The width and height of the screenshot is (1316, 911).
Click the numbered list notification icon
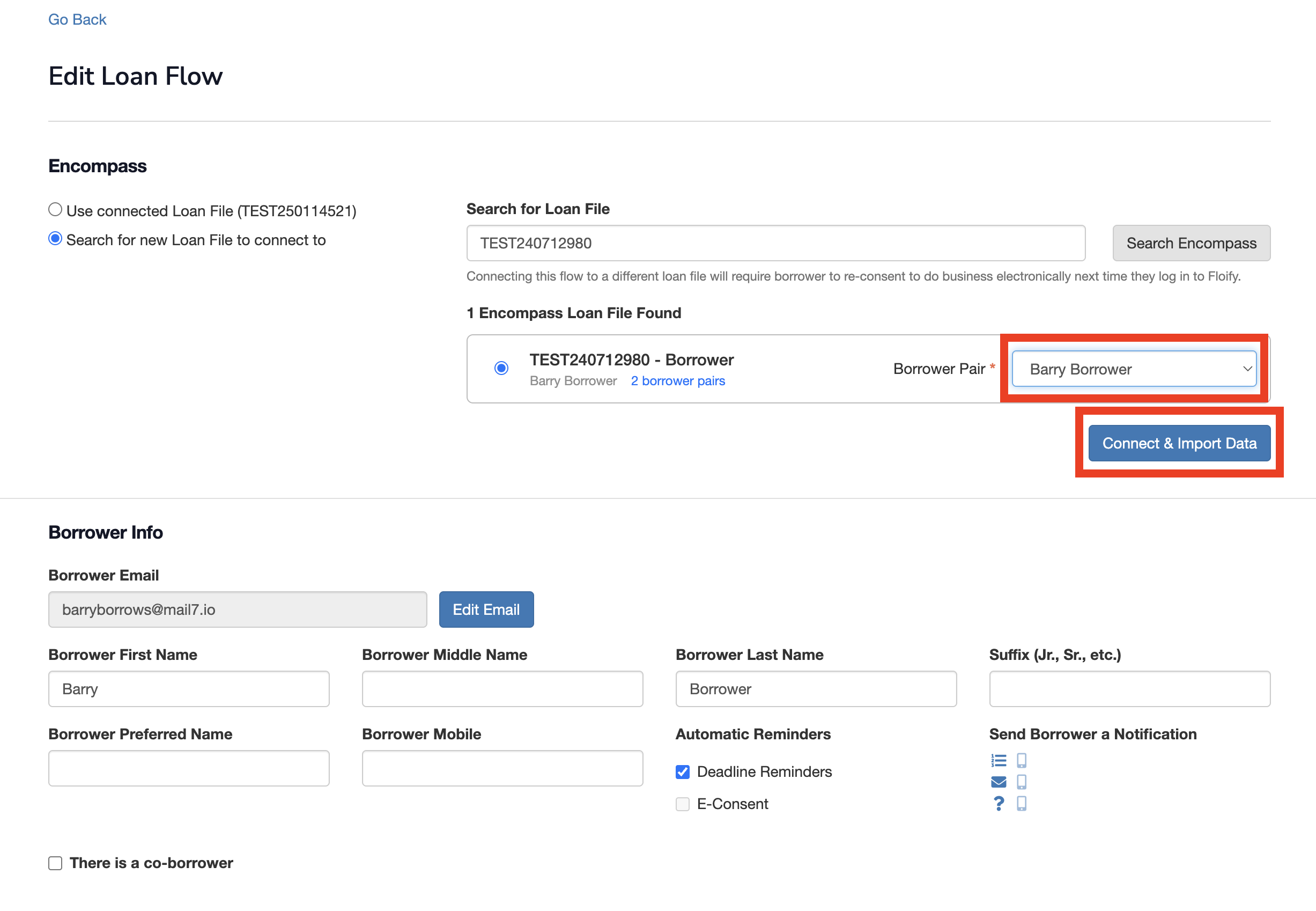click(999, 760)
